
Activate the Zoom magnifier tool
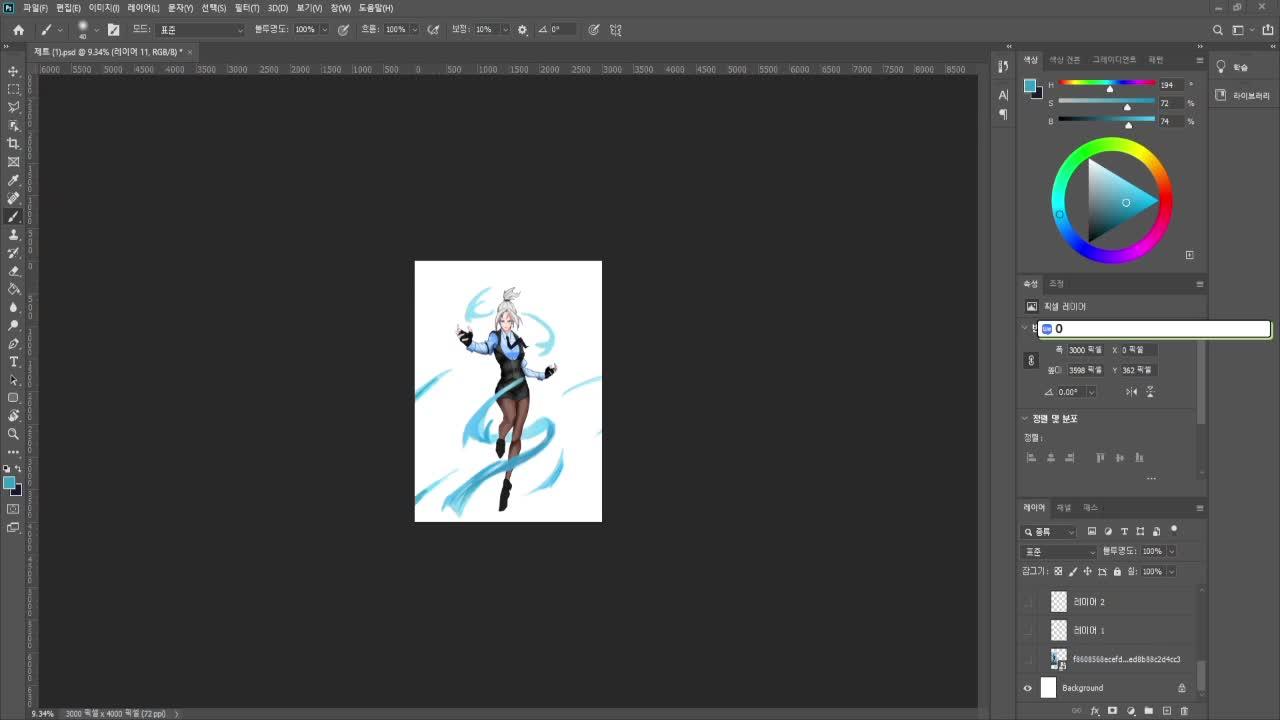click(13, 434)
